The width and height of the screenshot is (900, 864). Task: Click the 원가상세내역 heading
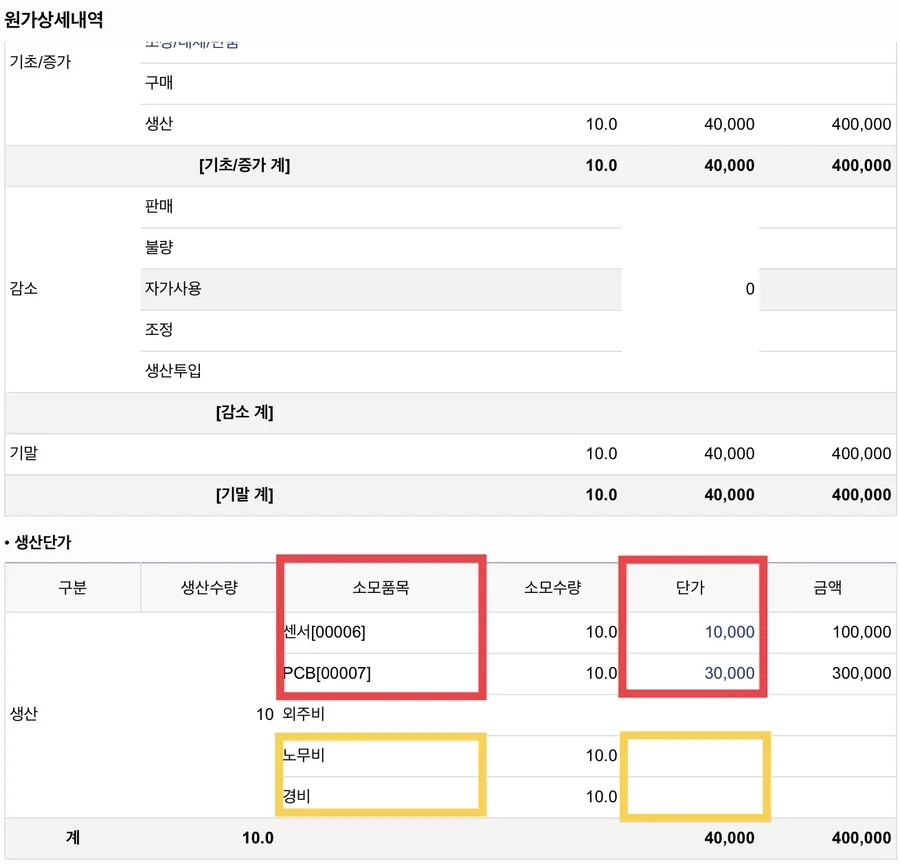(x=54, y=20)
